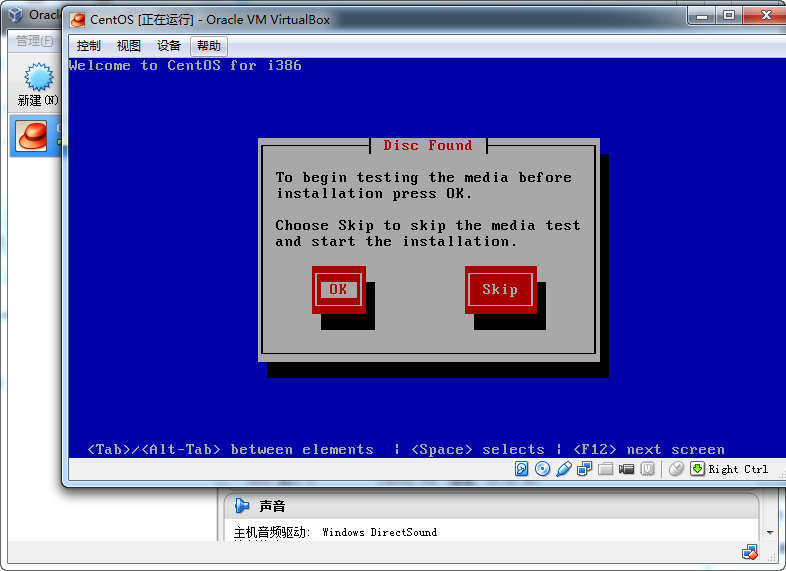Click the CentOS window title bar icon
The width and height of the screenshot is (786, 571).
(x=78, y=20)
